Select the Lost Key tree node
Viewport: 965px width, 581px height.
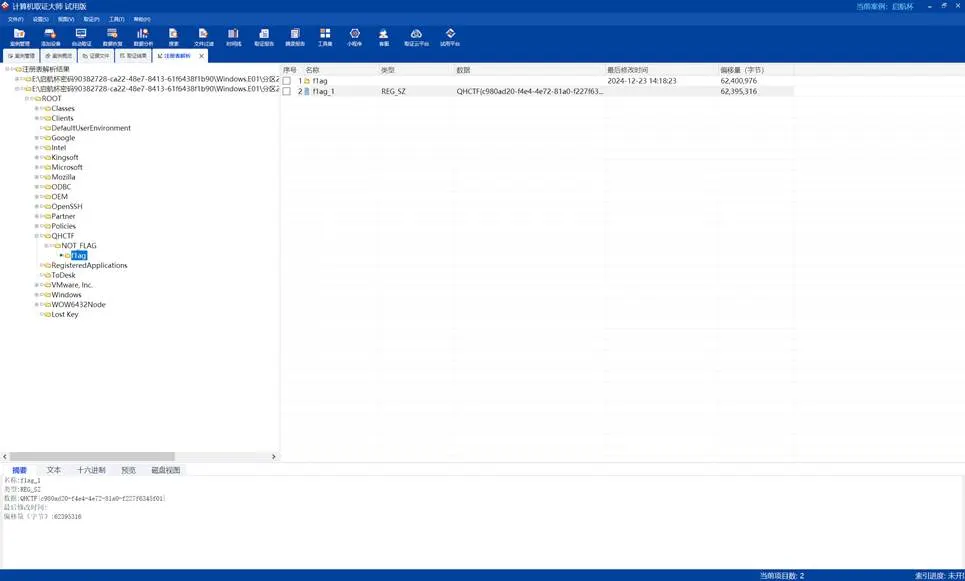65,315
